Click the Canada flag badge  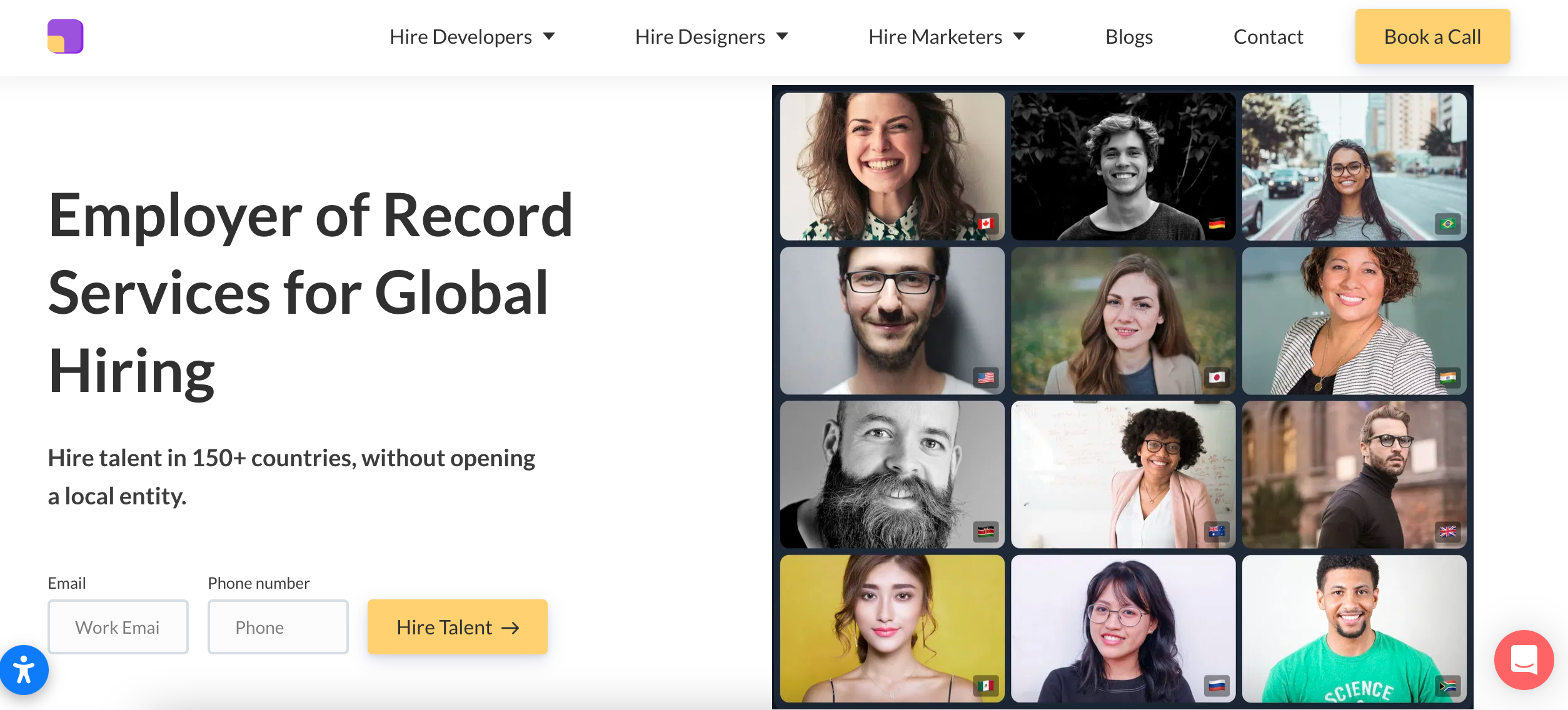(986, 223)
